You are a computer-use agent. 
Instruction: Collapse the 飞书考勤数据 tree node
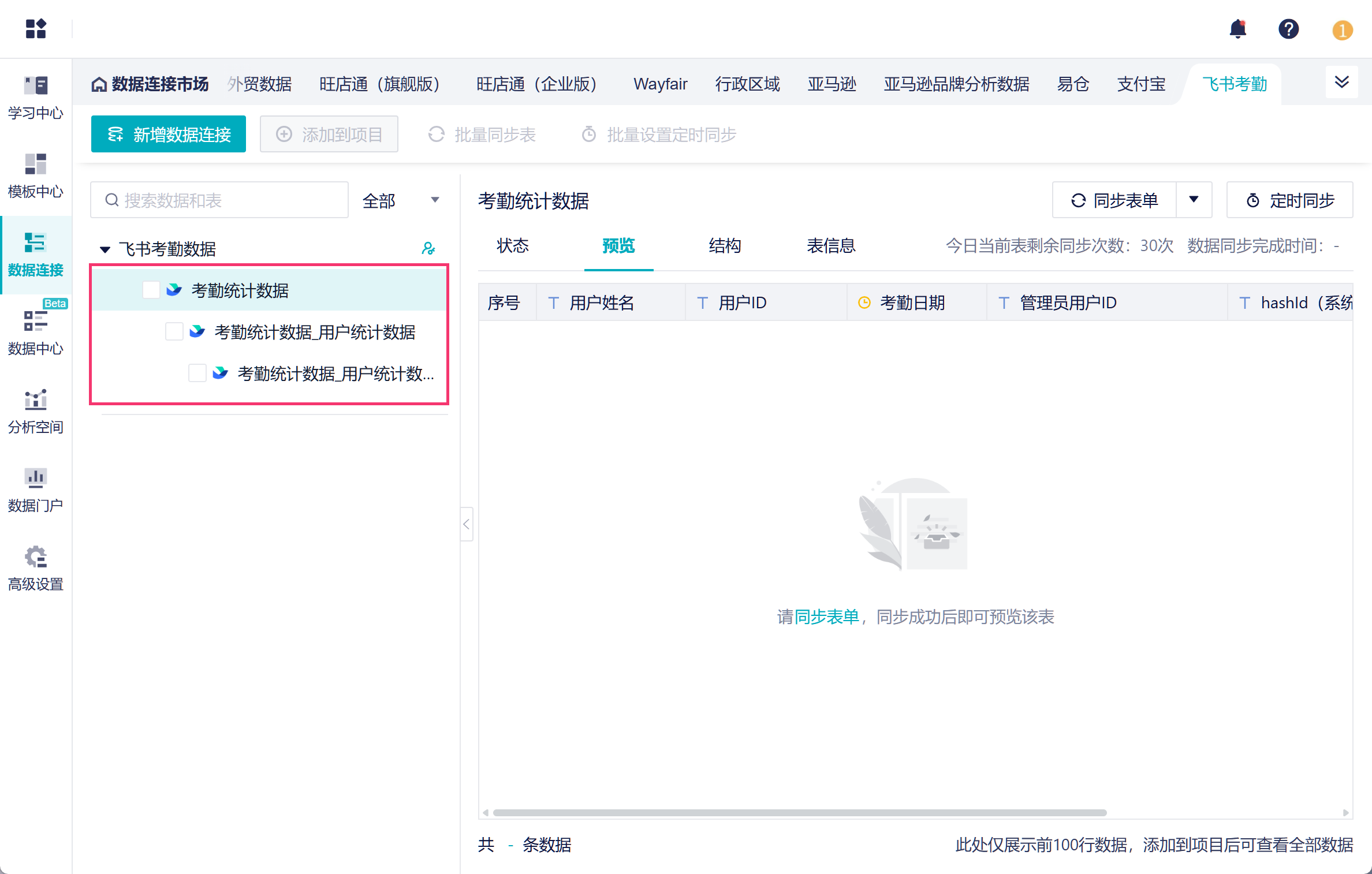click(x=105, y=249)
